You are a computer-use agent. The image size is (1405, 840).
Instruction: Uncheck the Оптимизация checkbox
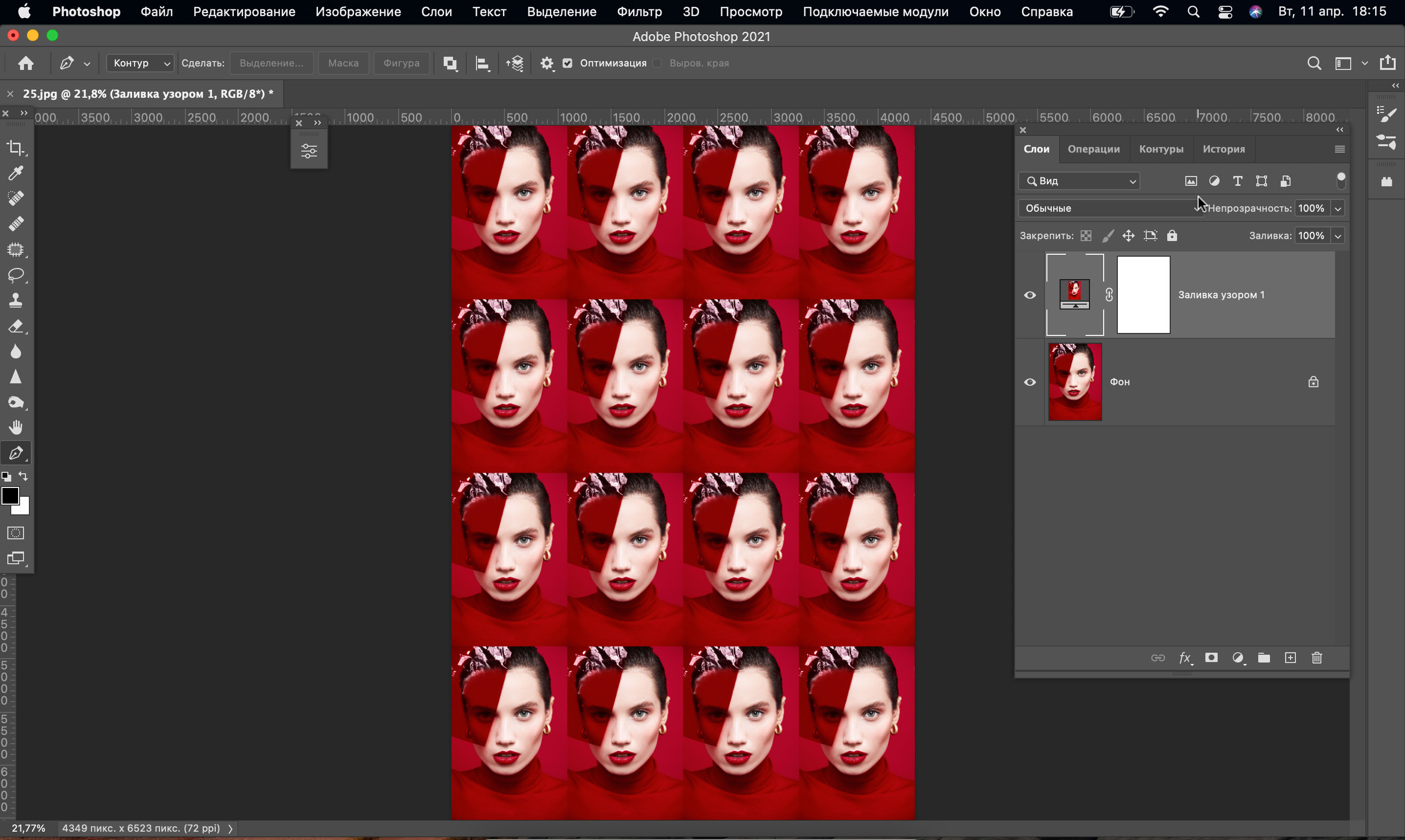pyautogui.click(x=567, y=63)
